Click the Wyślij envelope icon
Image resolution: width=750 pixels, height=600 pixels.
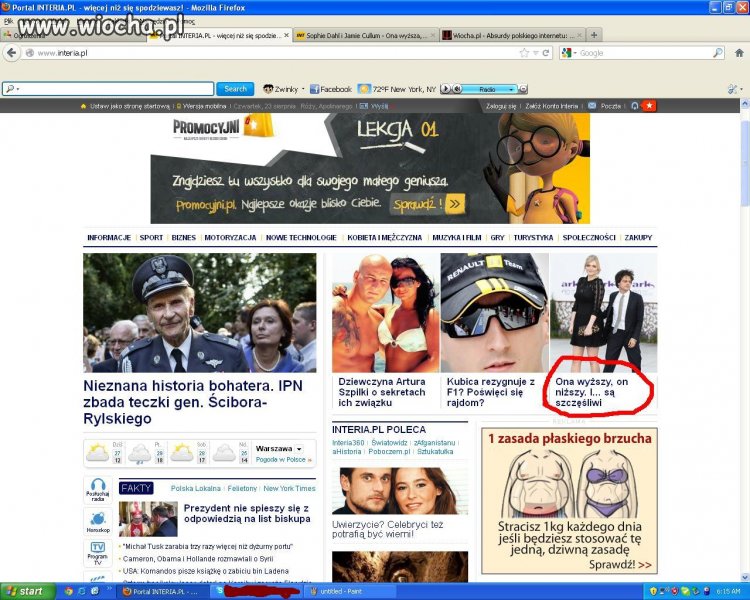(364, 106)
